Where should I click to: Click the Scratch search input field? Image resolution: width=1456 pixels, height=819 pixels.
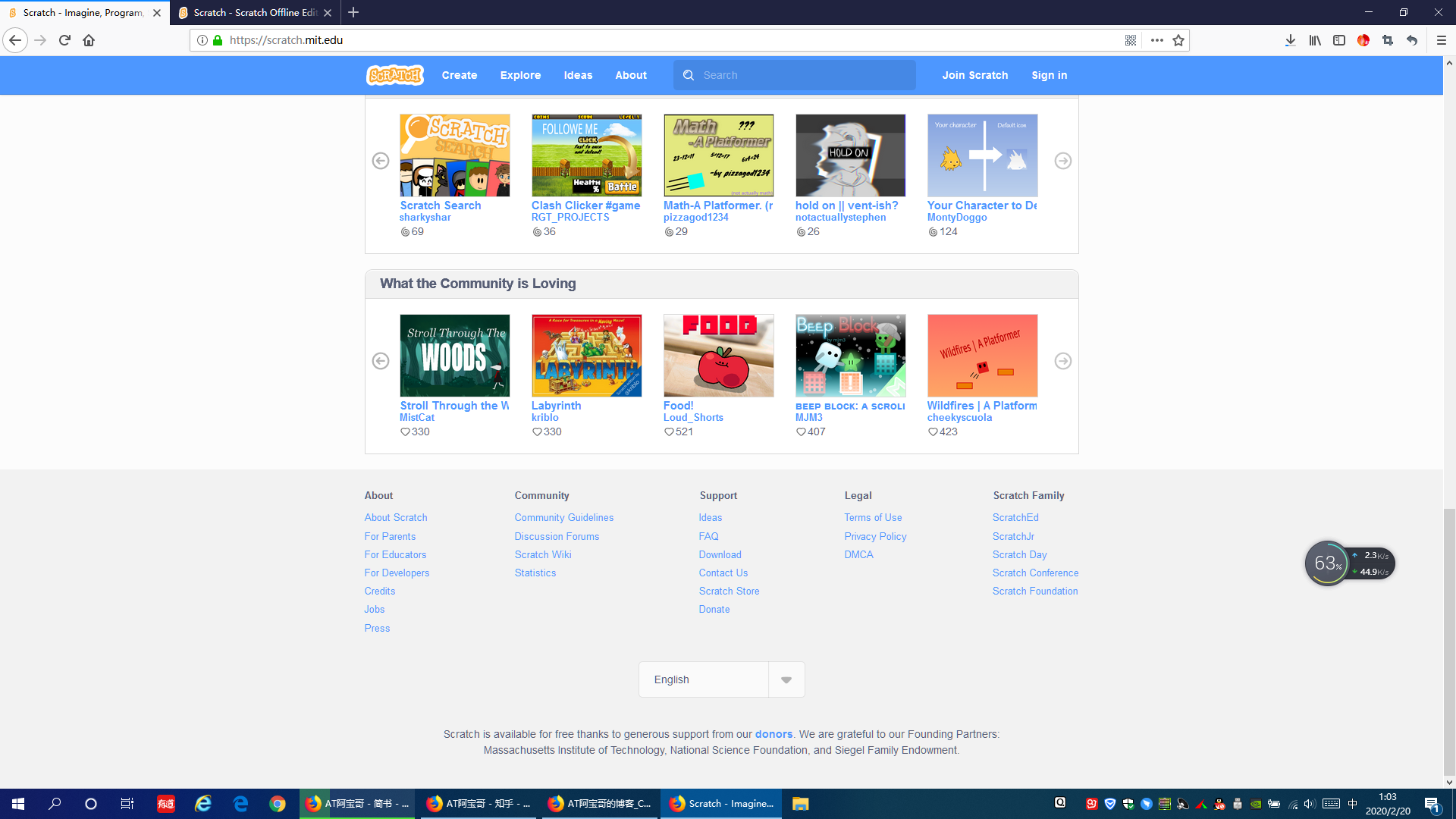tap(804, 75)
